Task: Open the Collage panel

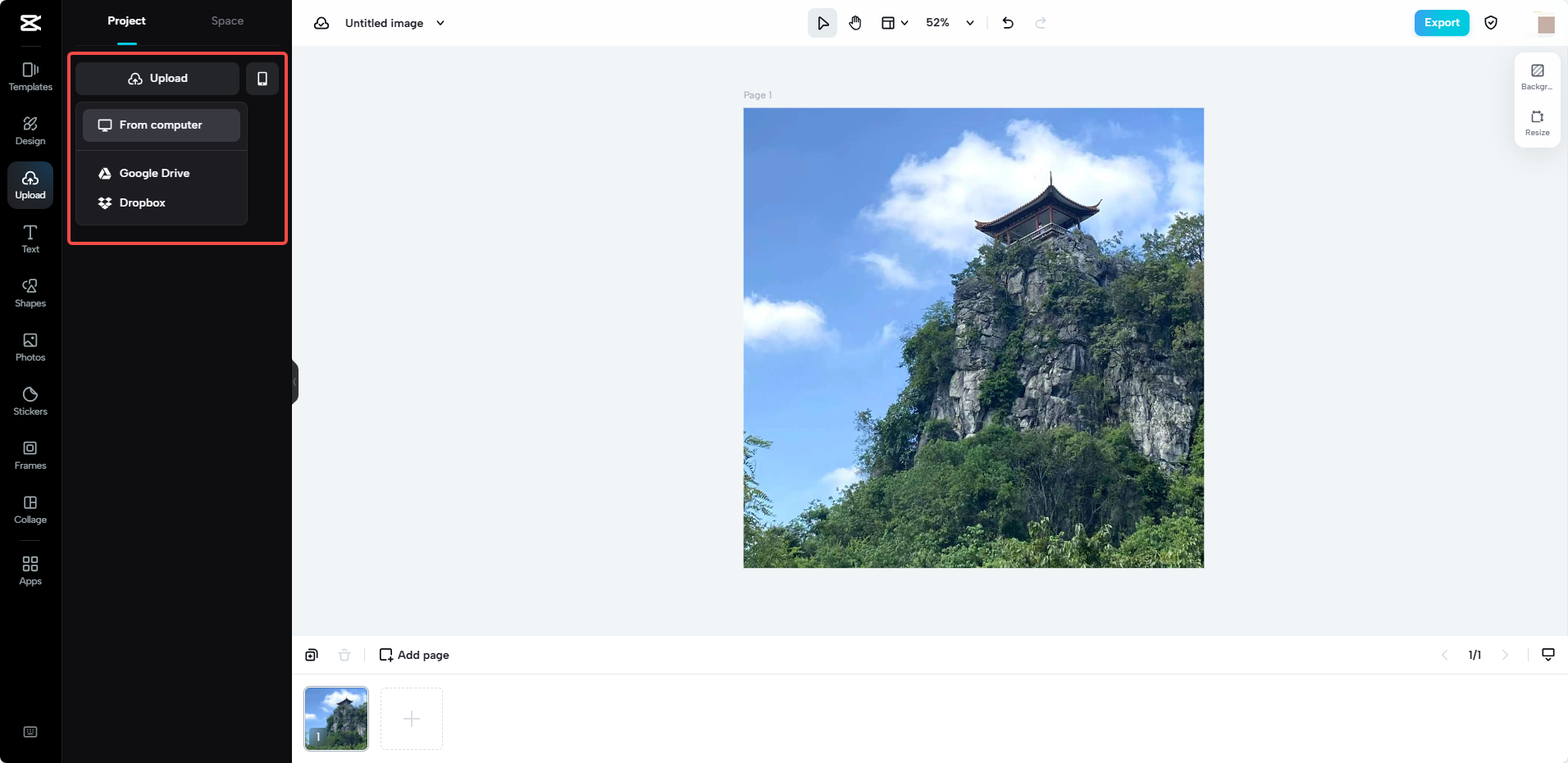Action: coord(30,508)
